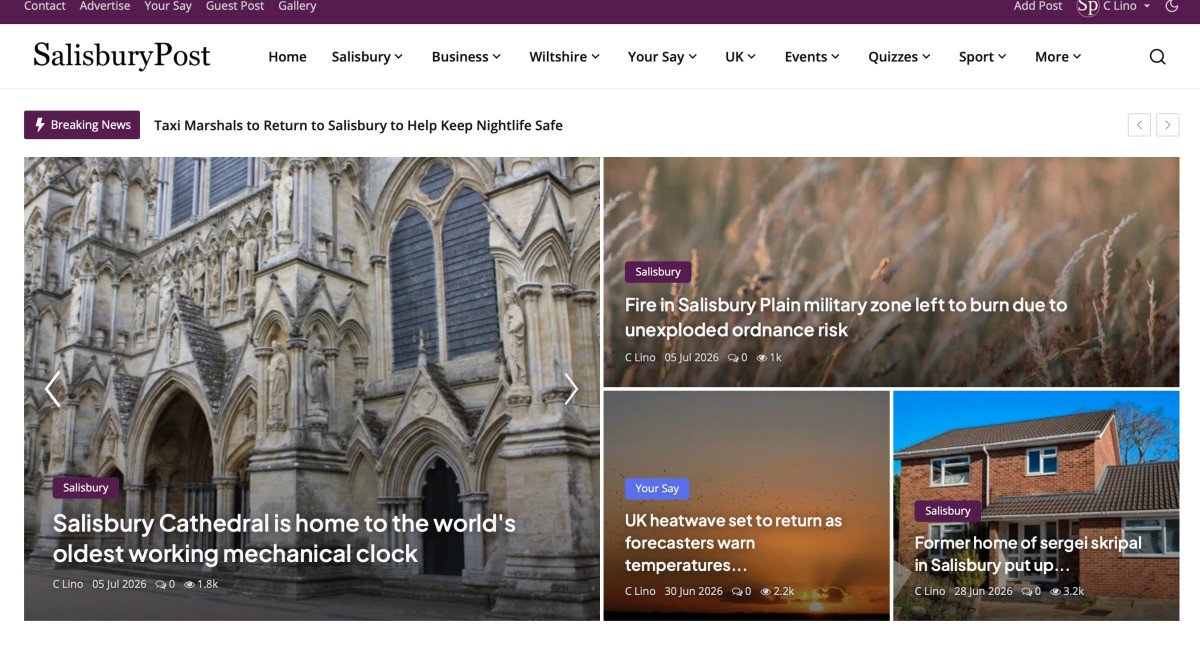Click C Lino author on cathedral article
This screenshot has height=653, width=1200.
(68, 584)
